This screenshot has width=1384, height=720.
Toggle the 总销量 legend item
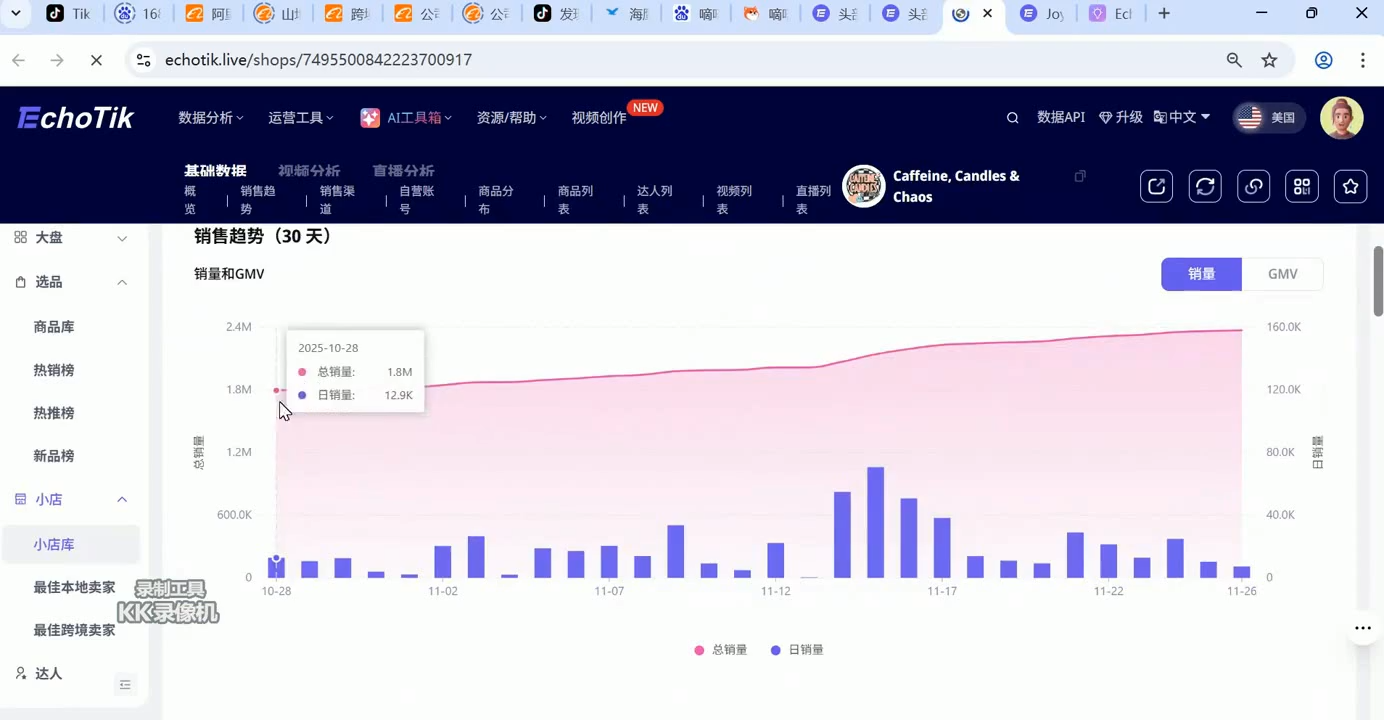tap(720, 649)
